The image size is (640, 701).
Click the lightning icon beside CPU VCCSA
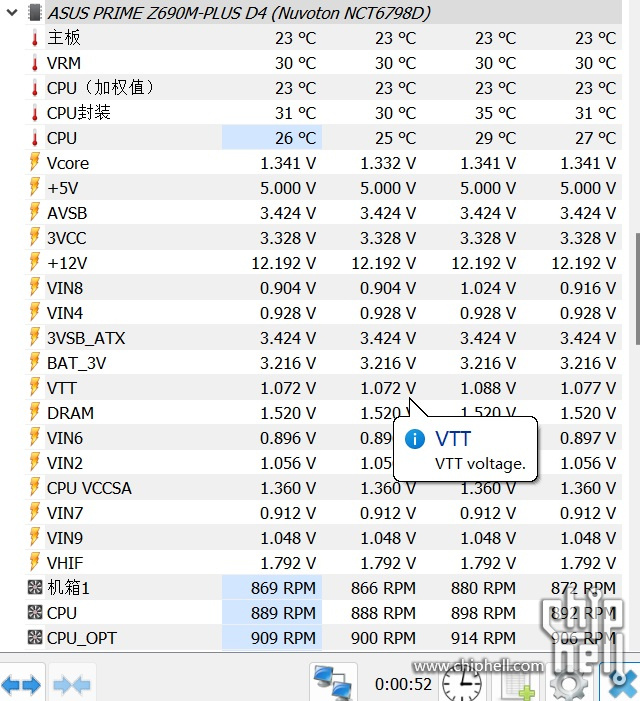coord(34,487)
